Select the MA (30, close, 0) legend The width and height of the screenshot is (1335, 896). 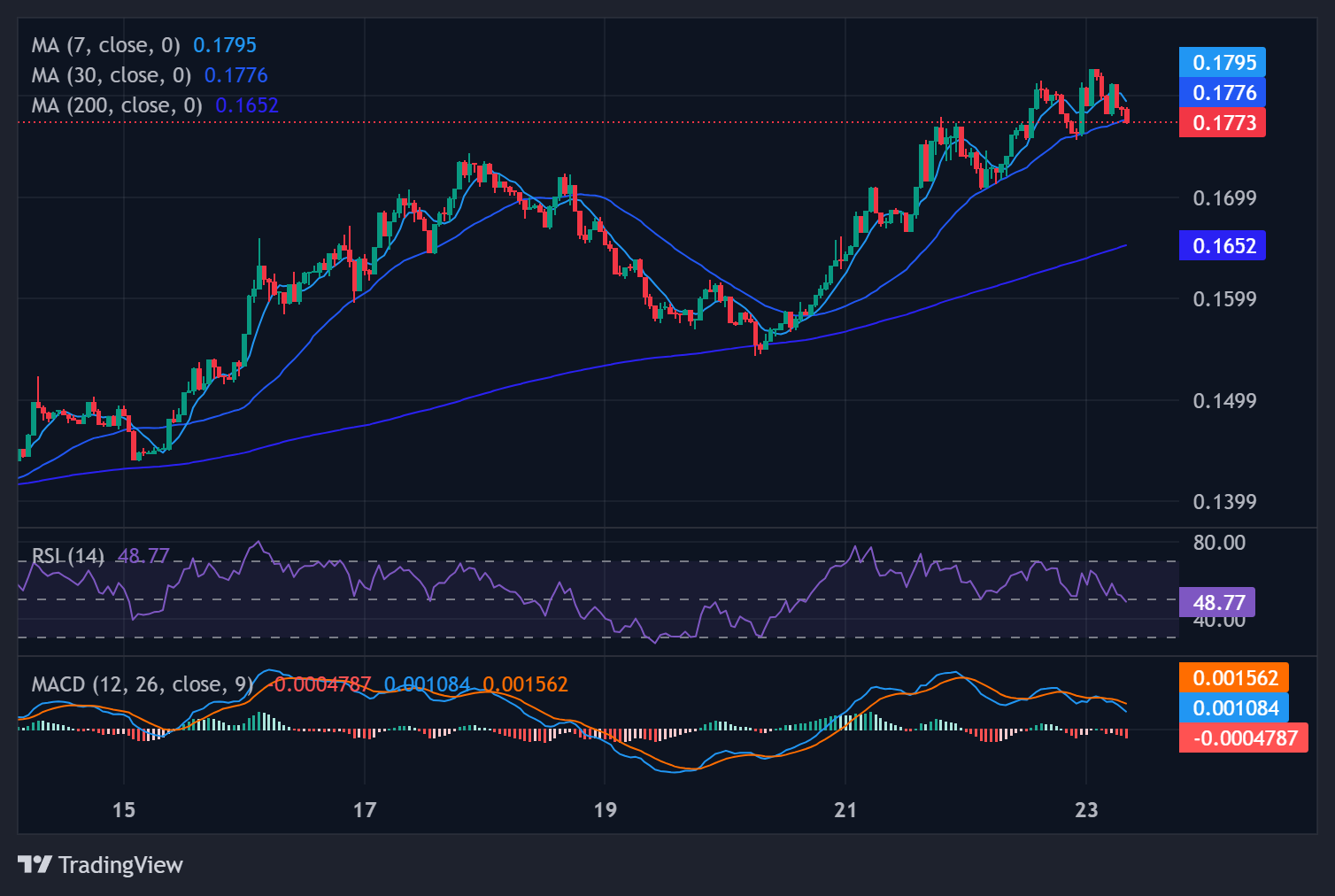coord(111,75)
